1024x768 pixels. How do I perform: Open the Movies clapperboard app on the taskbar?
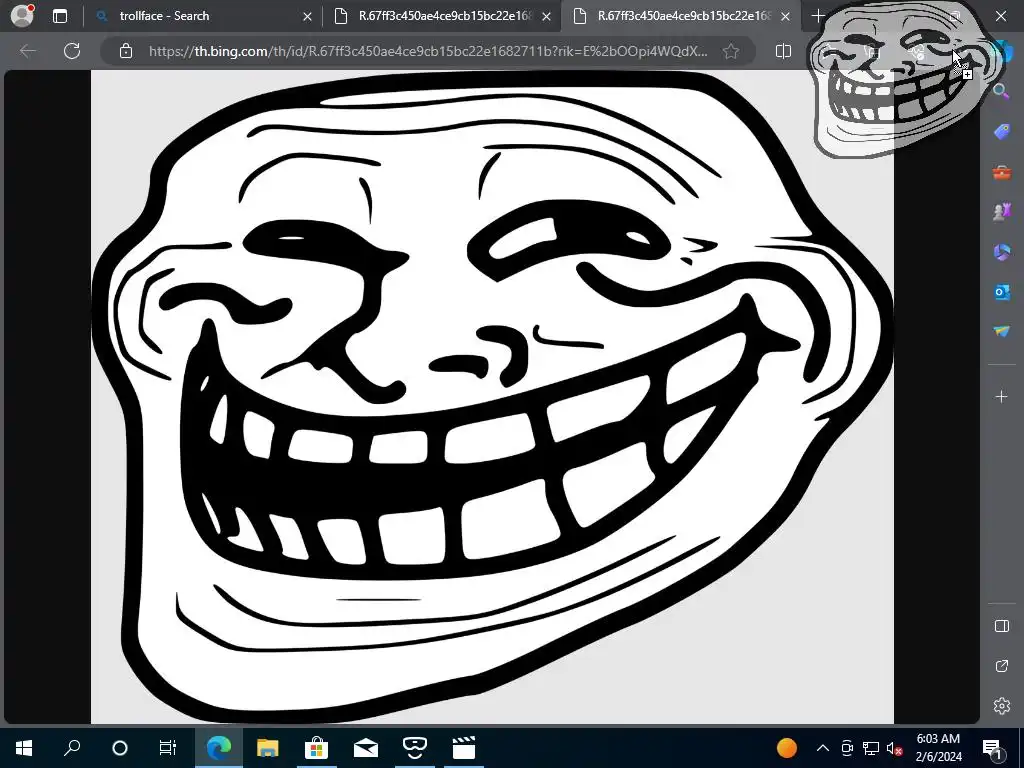464,748
